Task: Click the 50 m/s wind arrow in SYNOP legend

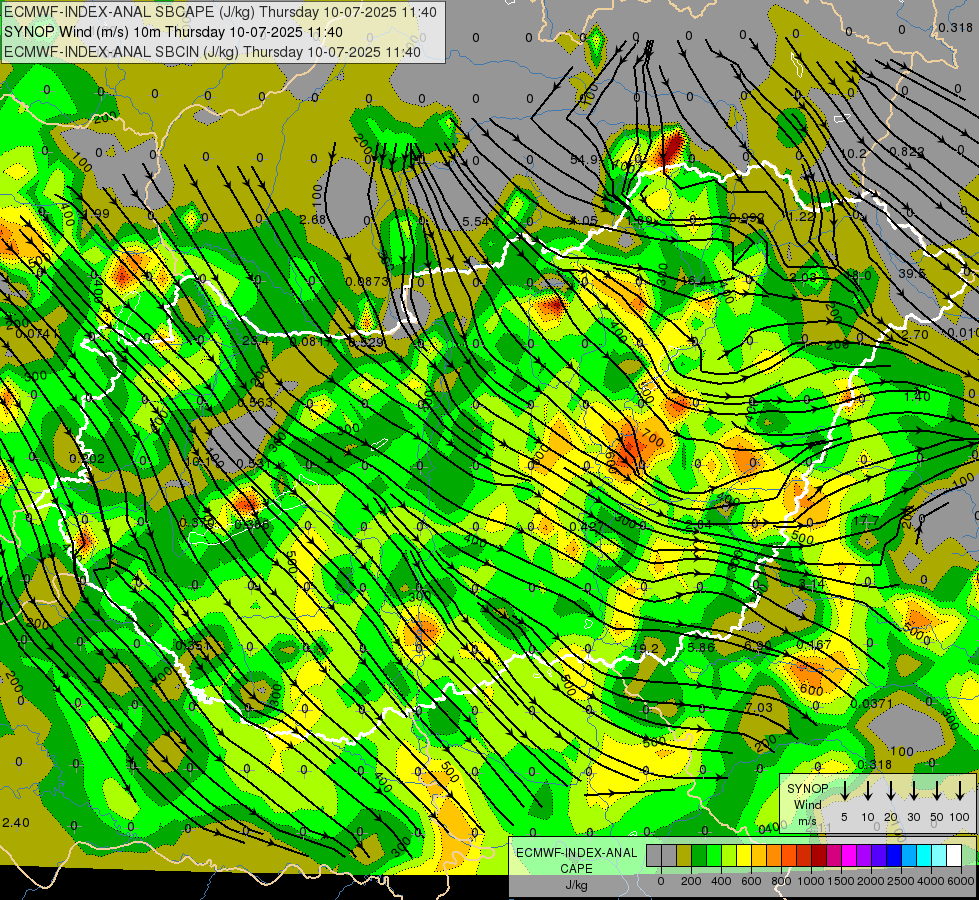Action: (937, 791)
